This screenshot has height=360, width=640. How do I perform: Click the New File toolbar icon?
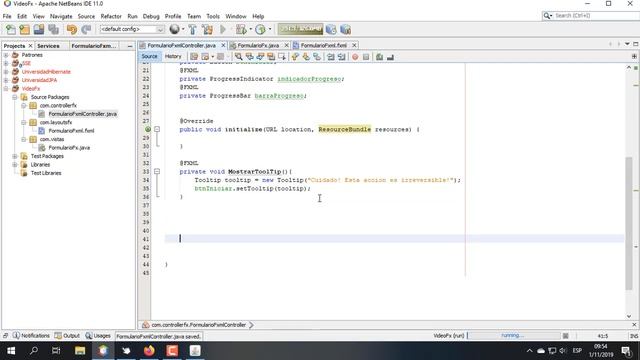11,29
